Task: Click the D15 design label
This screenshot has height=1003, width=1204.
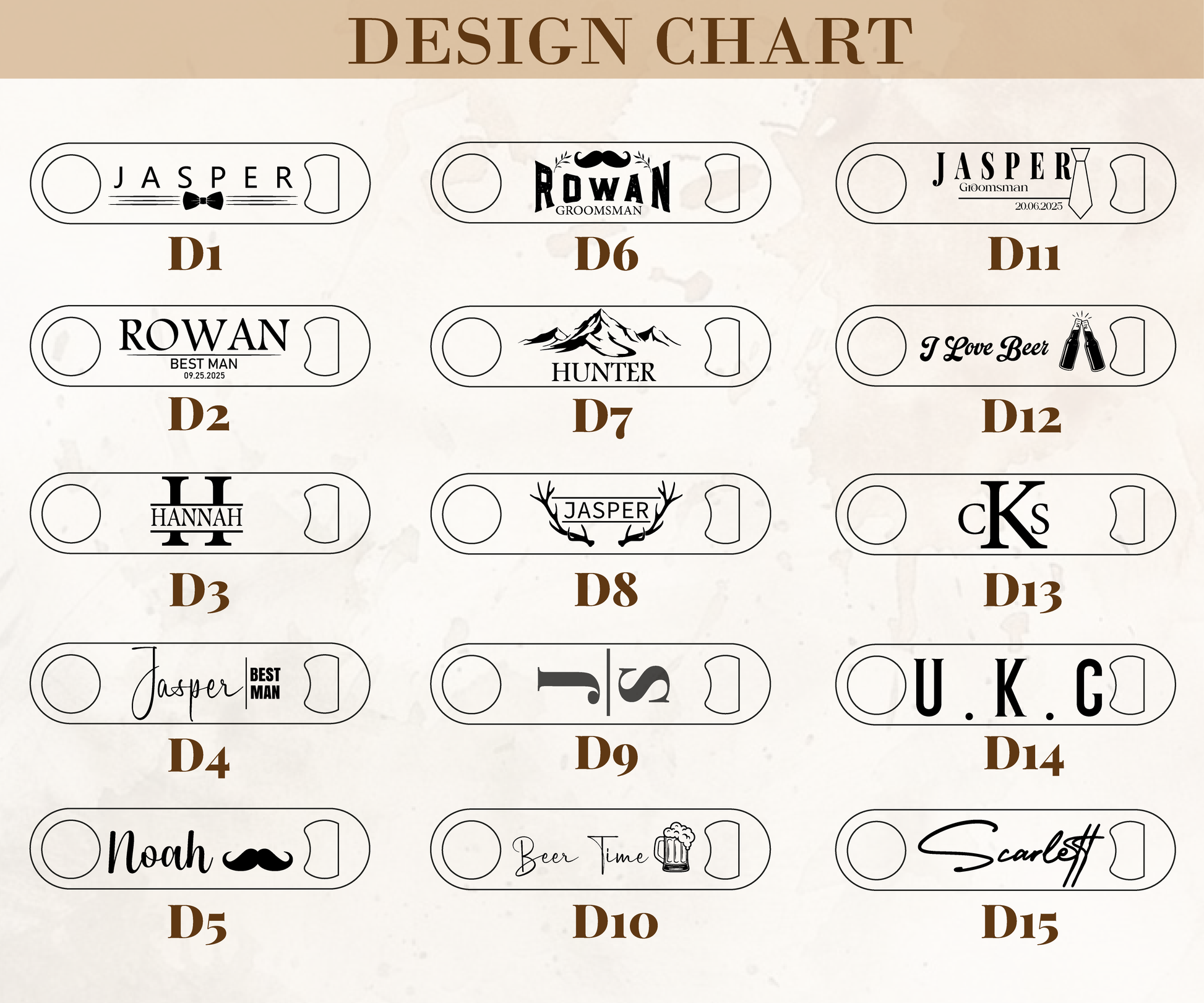Action: tap(1020, 924)
